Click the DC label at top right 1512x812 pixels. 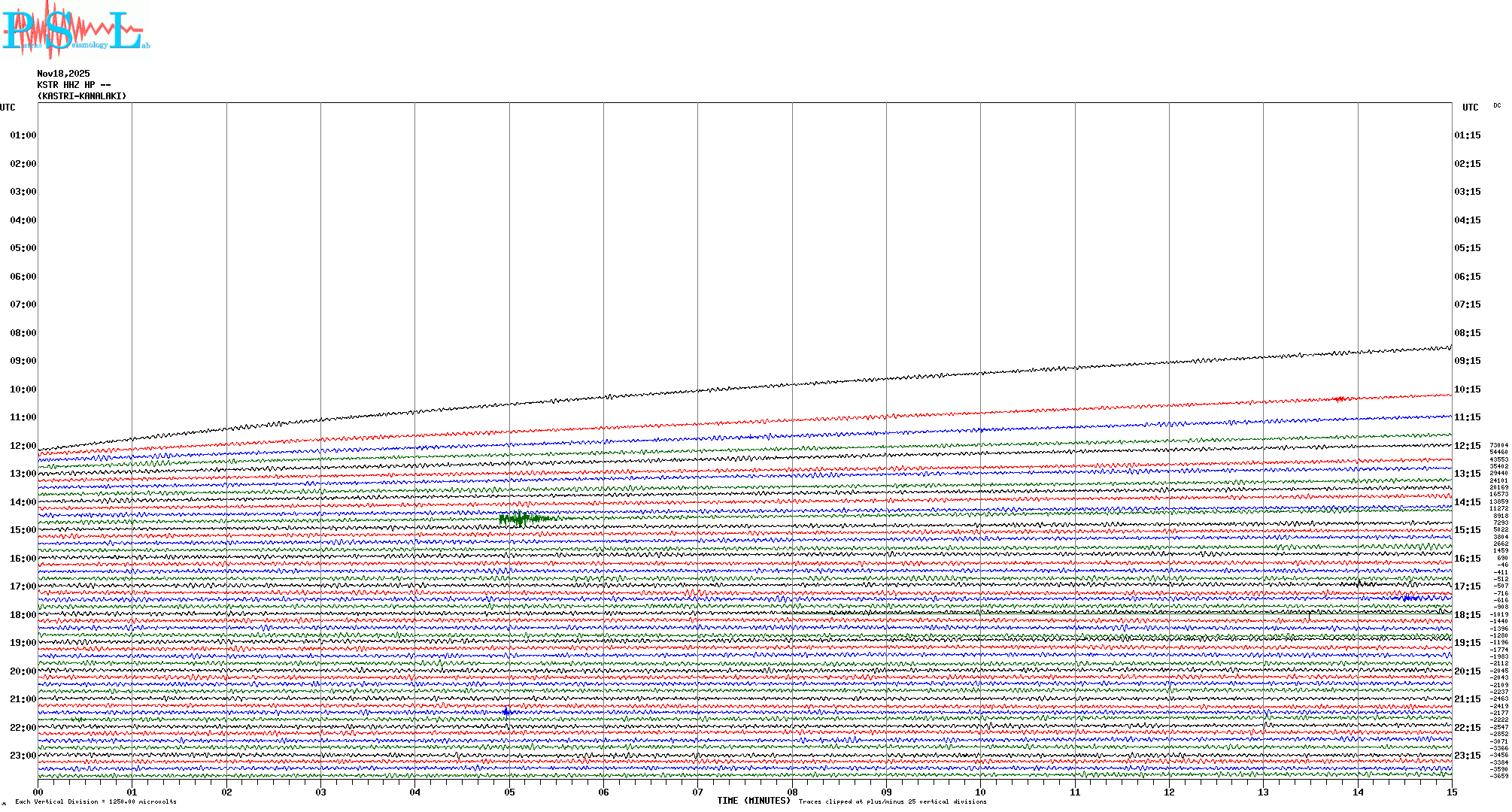tap(1497, 106)
